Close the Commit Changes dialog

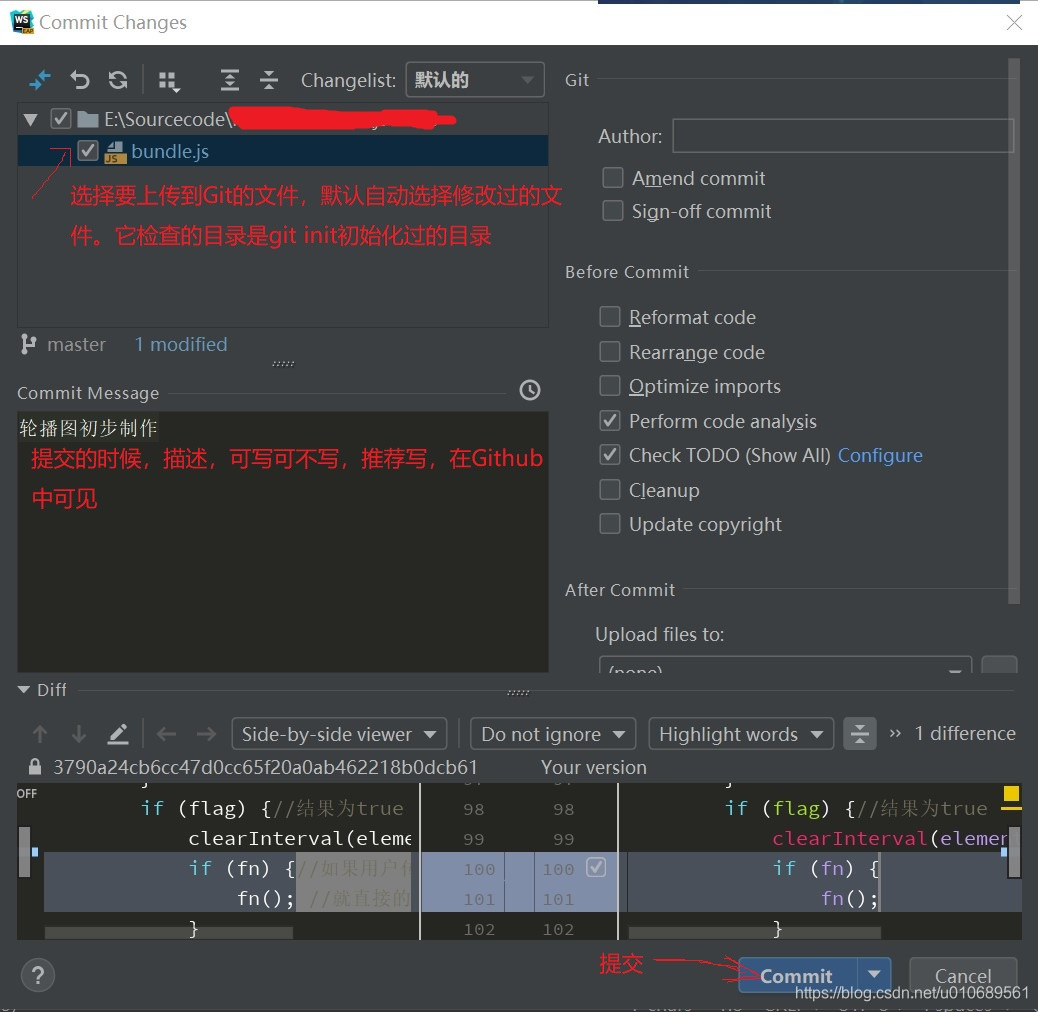[x=1014, y=23]
